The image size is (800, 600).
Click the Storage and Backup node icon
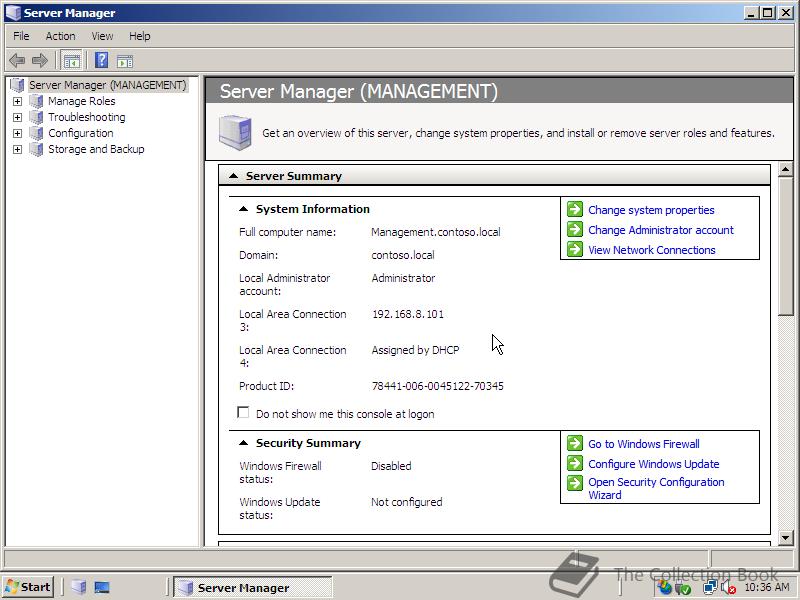click(36, 149)
